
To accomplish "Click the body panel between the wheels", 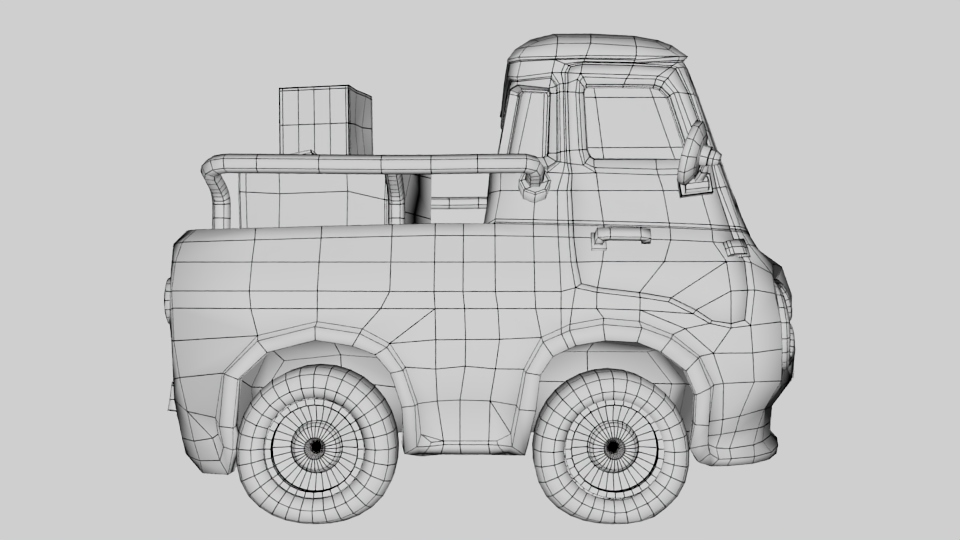I will 465,400.
